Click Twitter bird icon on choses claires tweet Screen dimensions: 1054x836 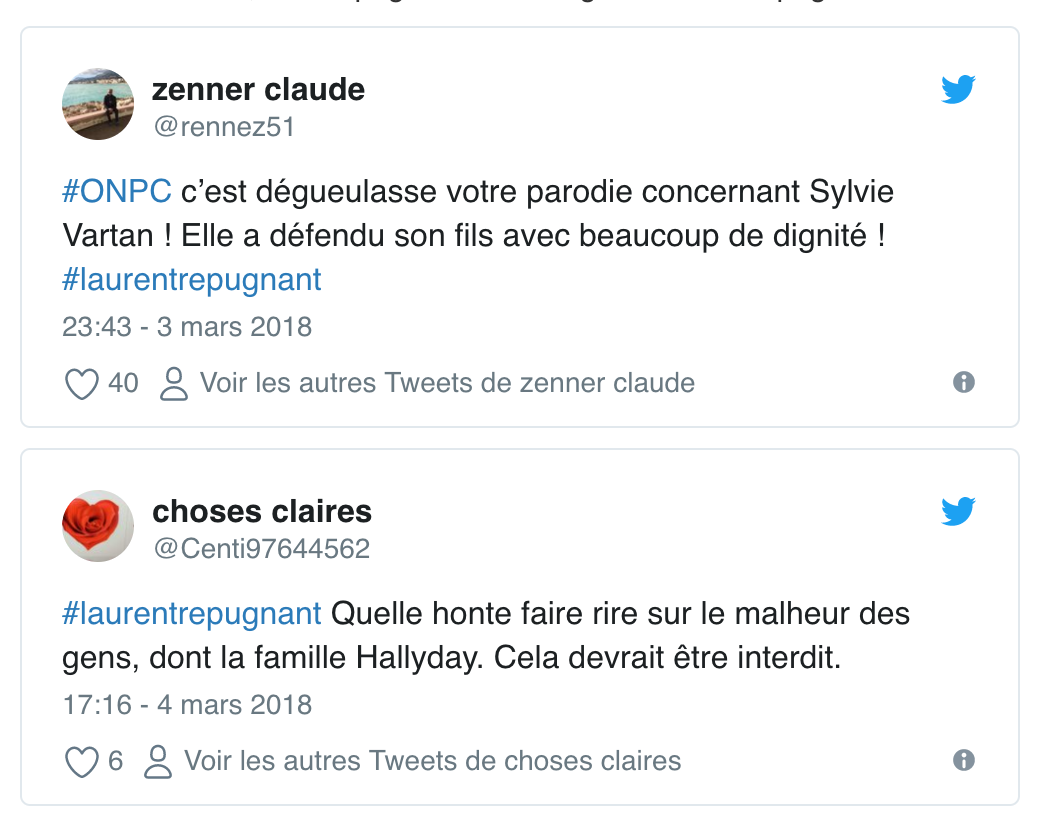tap(958, 512)
